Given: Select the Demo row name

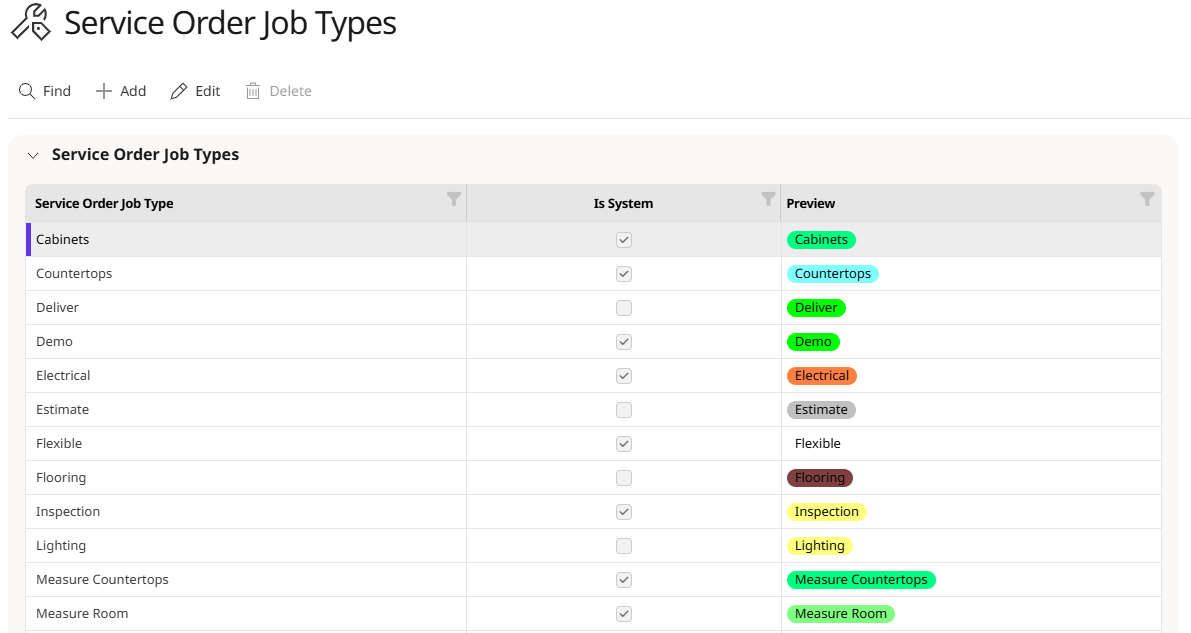Looking at the screenshot, I should pyautogui.click(x=54, y=342).
